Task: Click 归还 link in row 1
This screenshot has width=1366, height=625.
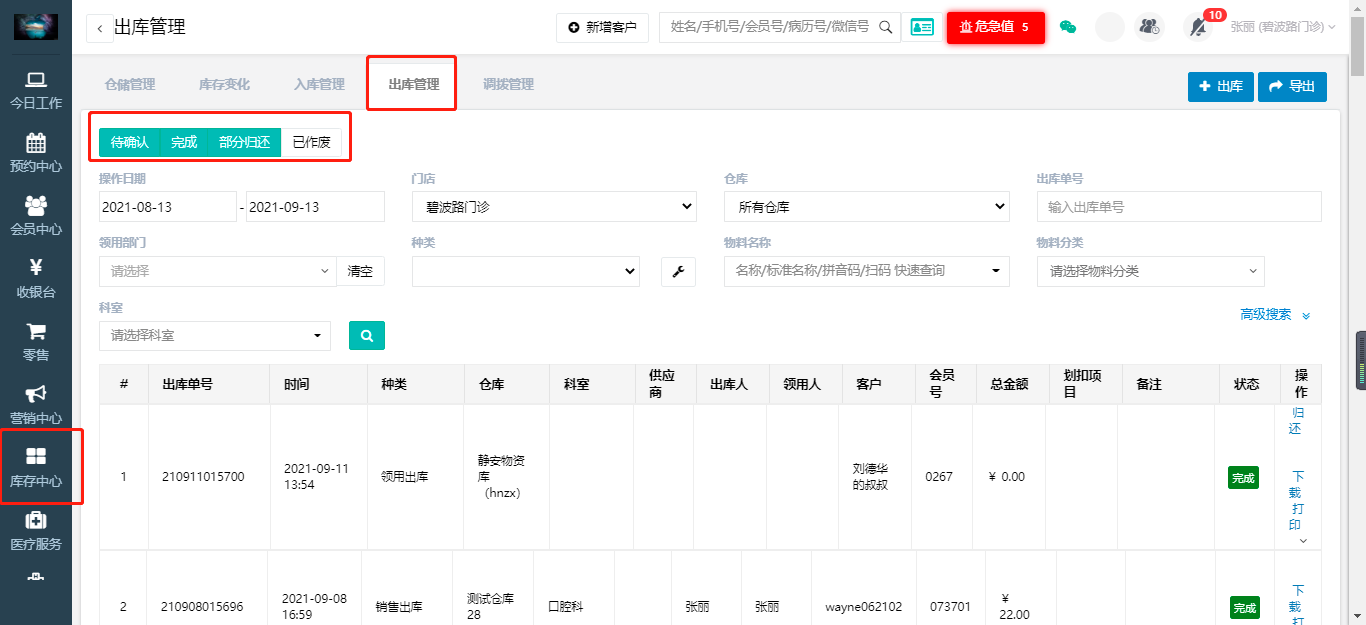Action: (x=1297, y=421)
